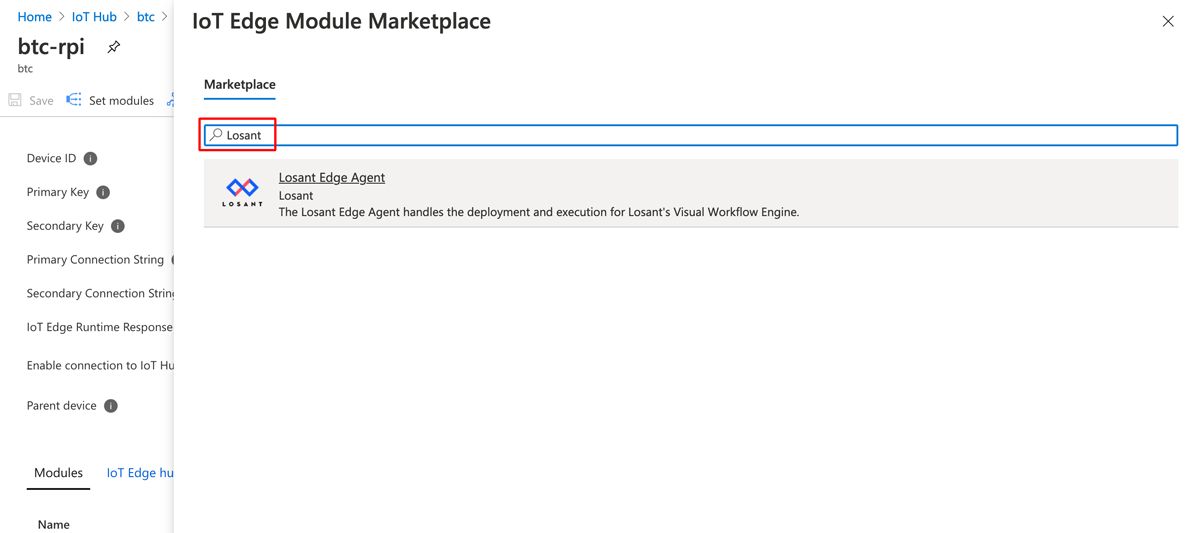Open btc breadcrumb link
The height and width of the screenshot is (533, 1200).
click(x=146, y=17)
